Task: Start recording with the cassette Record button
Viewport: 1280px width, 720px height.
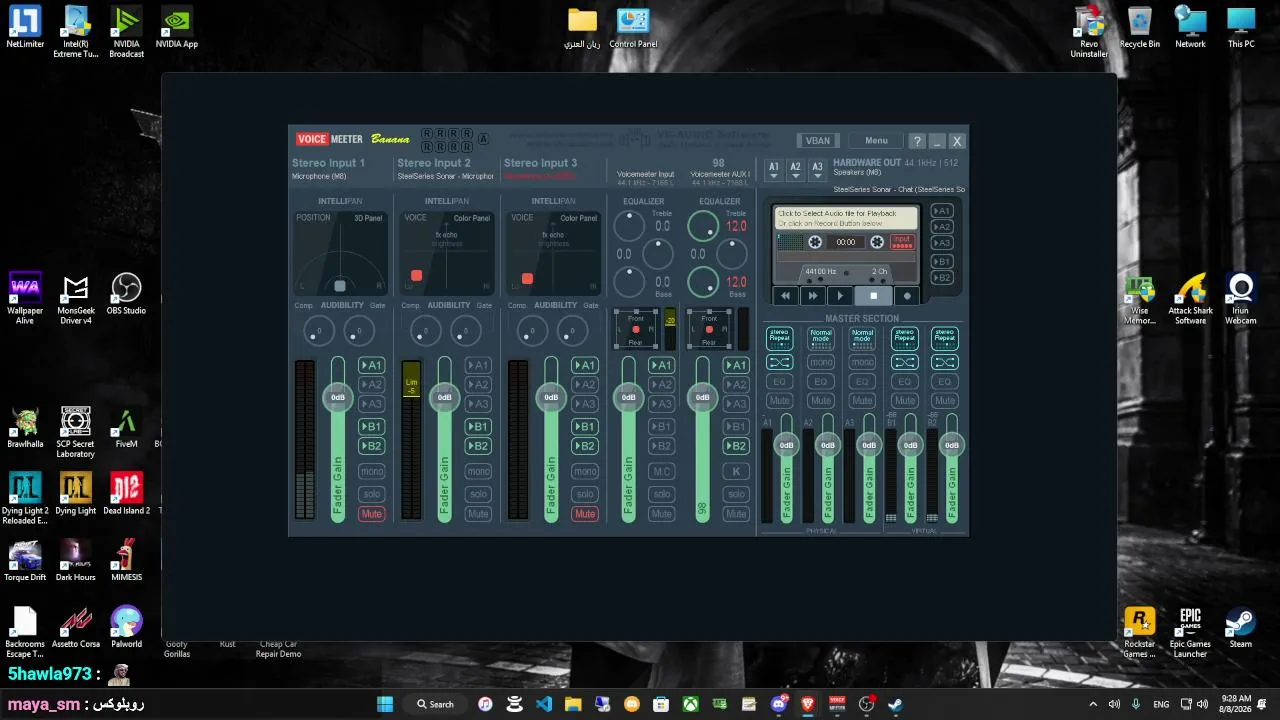Action: coord(907,296)
